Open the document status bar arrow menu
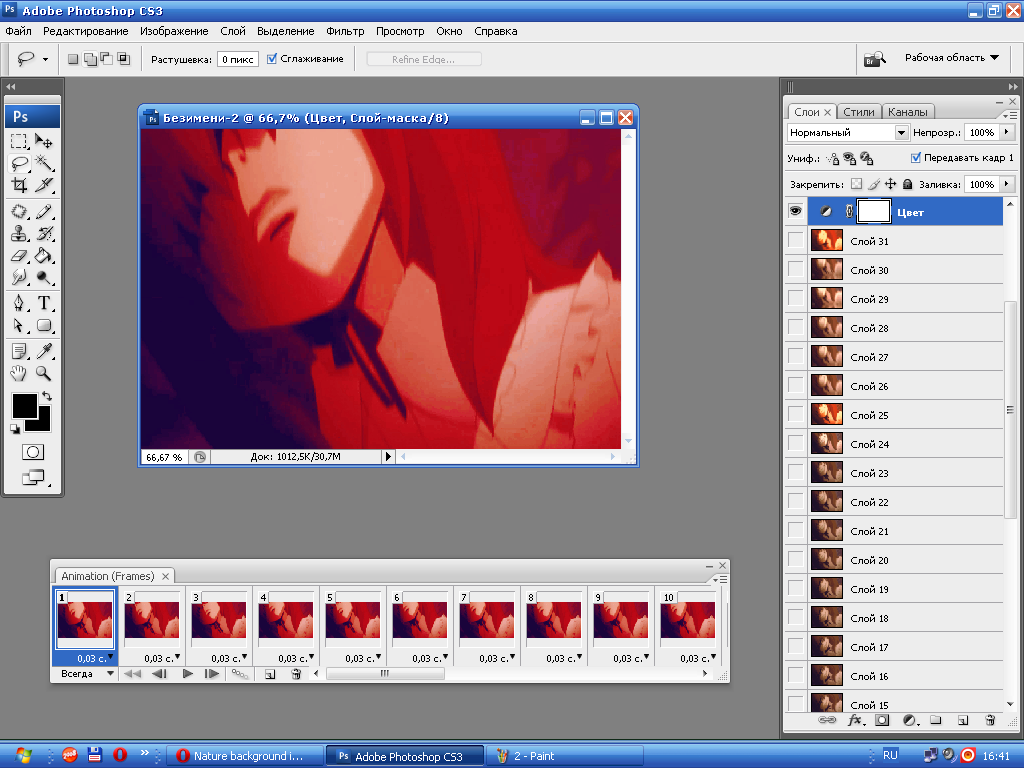The image size is (1024, 768). tap(388, 456)
